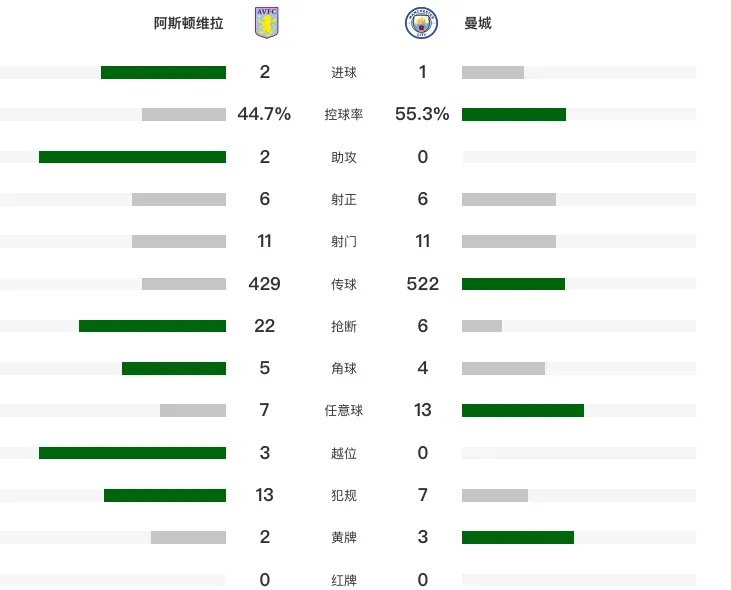Click the Aston Villa club crest
731x590 pixels.
pos(267,22)
